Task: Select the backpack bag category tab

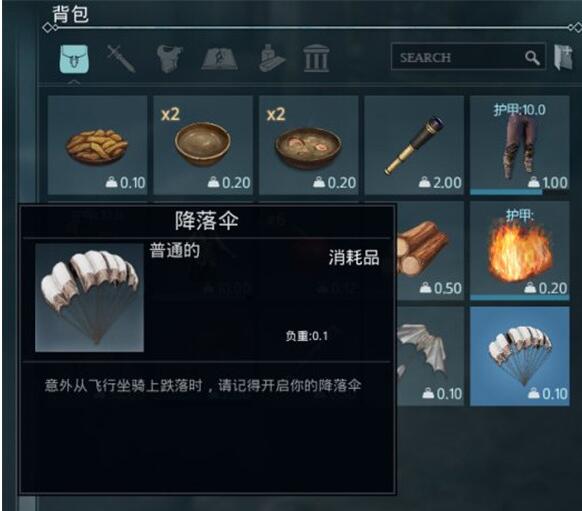Action: coord(74,59)
